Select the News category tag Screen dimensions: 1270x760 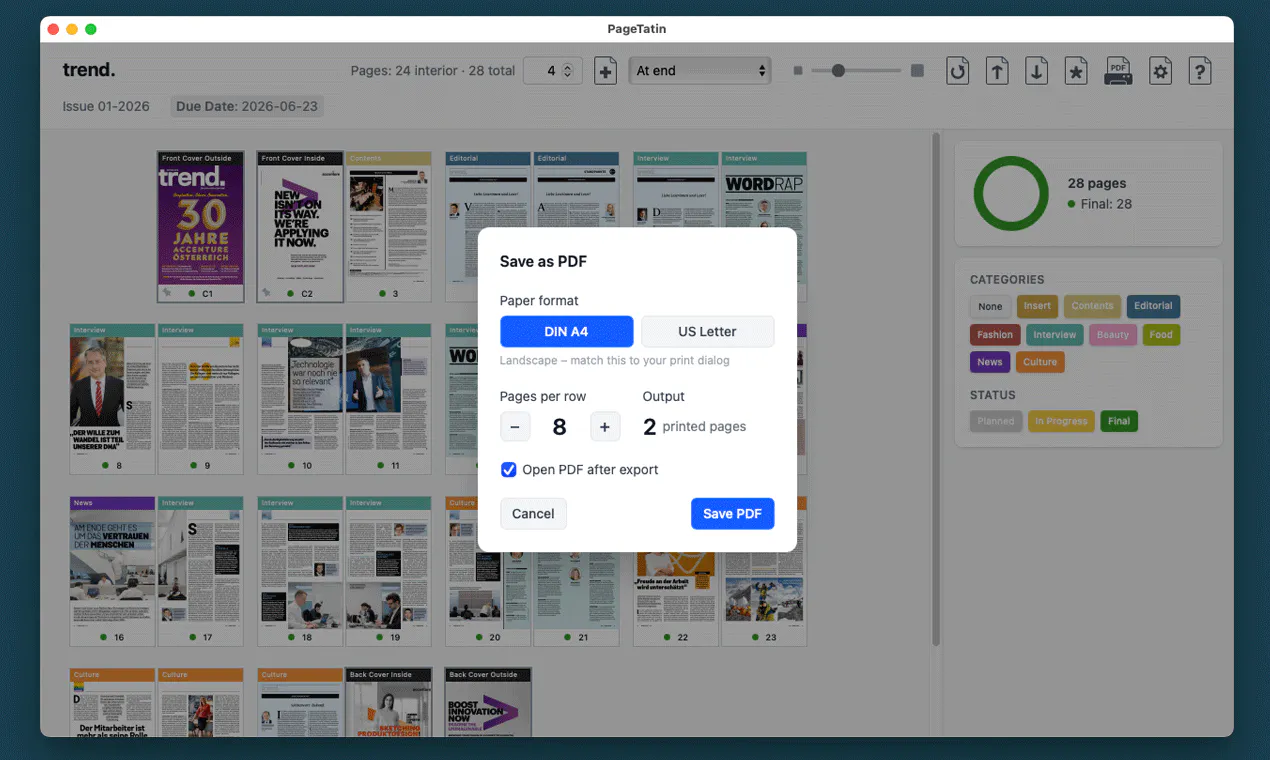990,362
